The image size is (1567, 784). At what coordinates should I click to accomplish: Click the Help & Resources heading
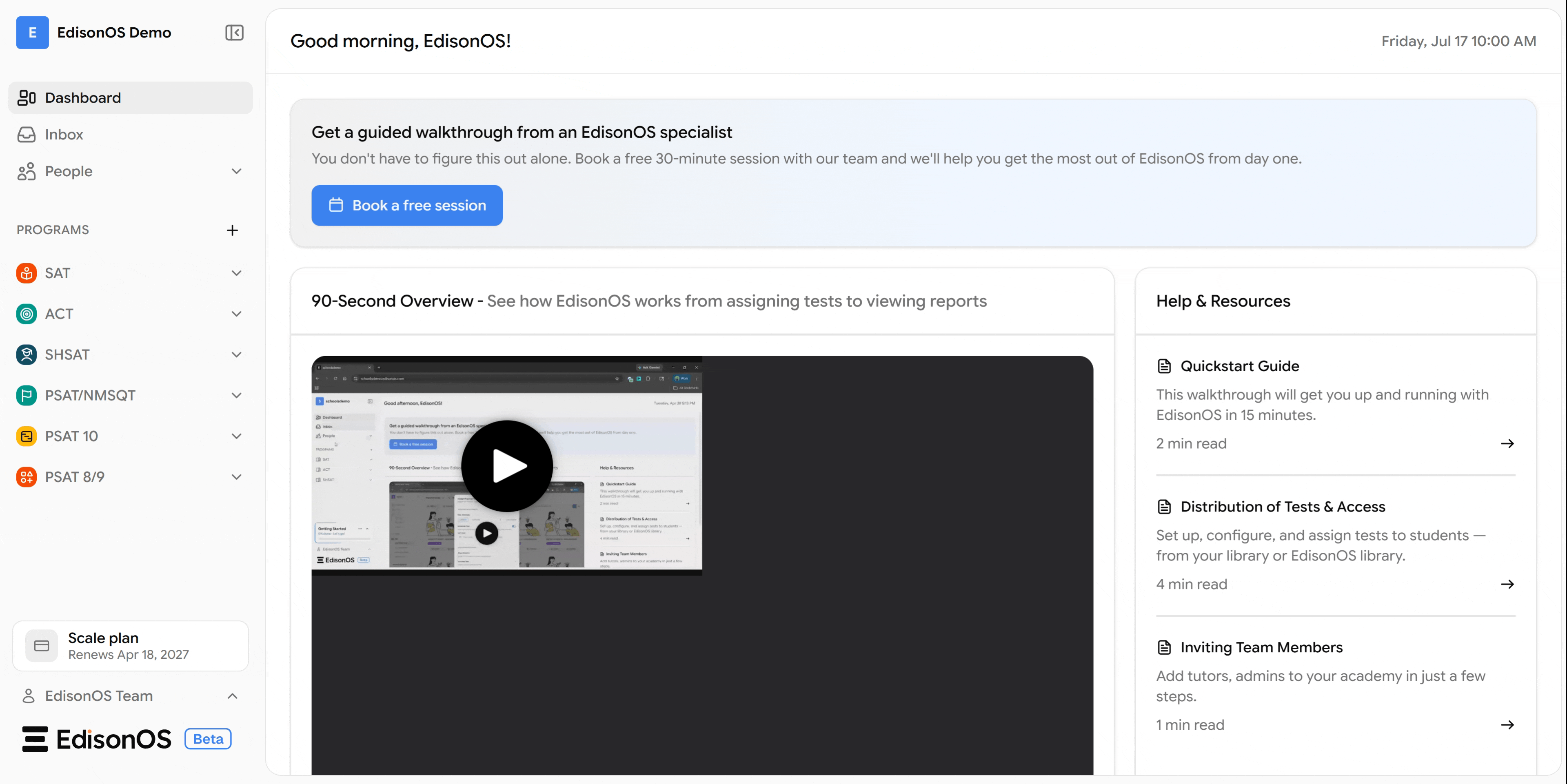click(1223, 301)
